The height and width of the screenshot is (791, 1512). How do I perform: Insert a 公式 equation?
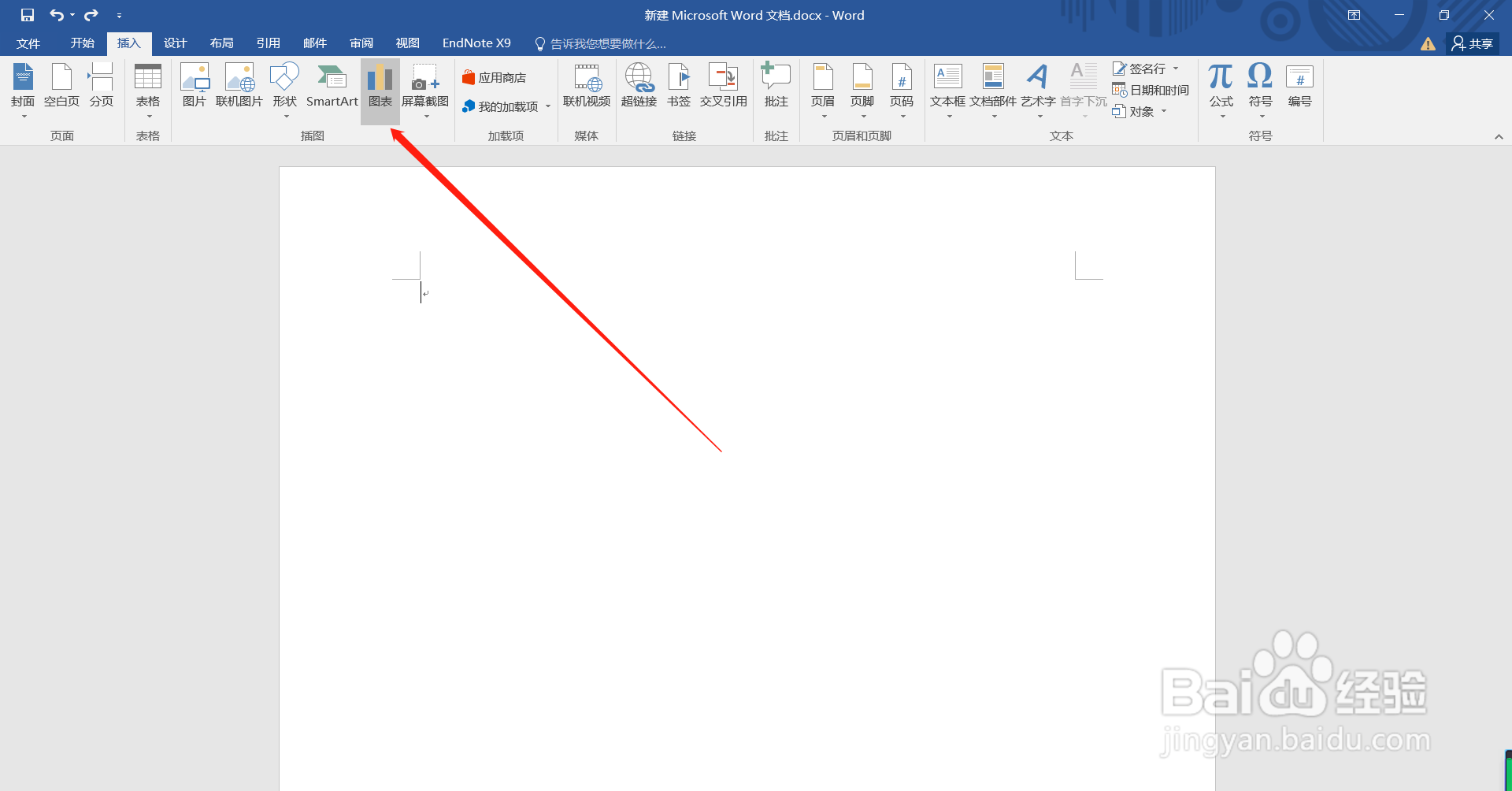[x=1221, y=91]
